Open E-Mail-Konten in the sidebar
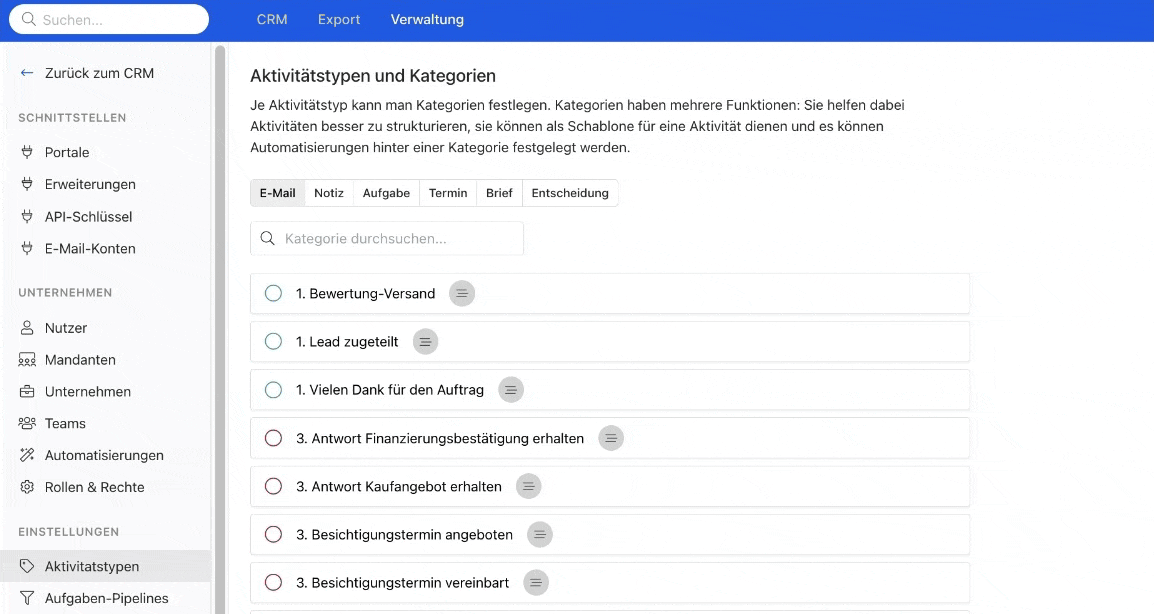1154x614 pixels. pyautogui.click(x=90, y=248)
